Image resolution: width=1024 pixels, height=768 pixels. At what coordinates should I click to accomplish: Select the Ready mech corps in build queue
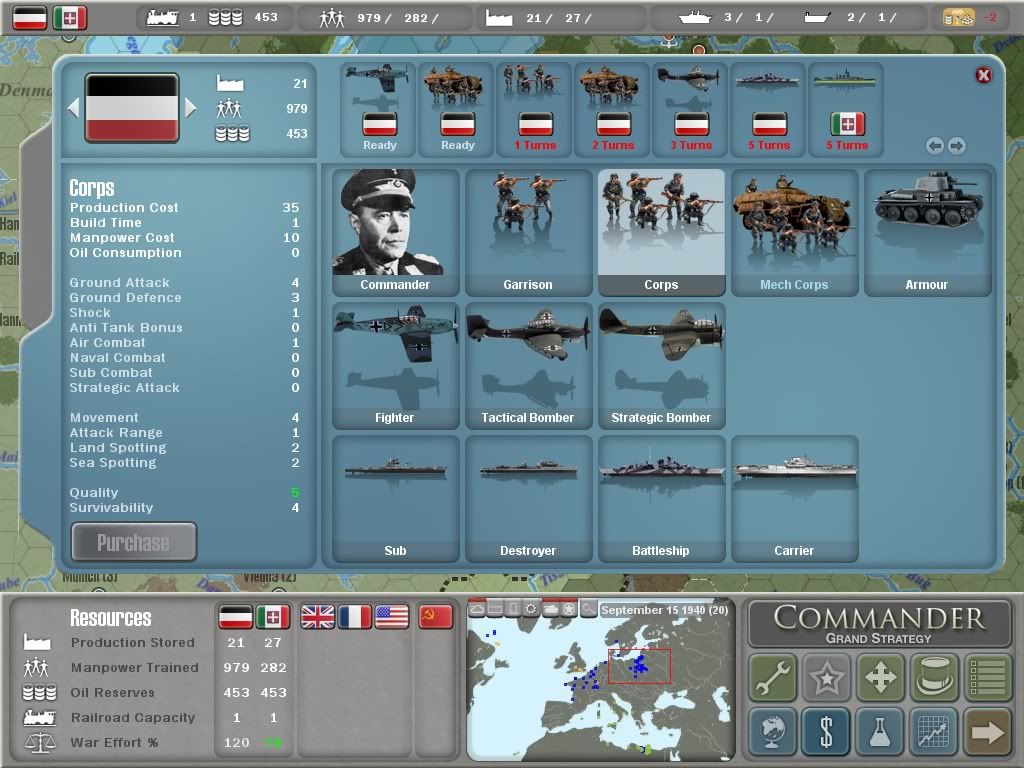click(x=456, y=109)
